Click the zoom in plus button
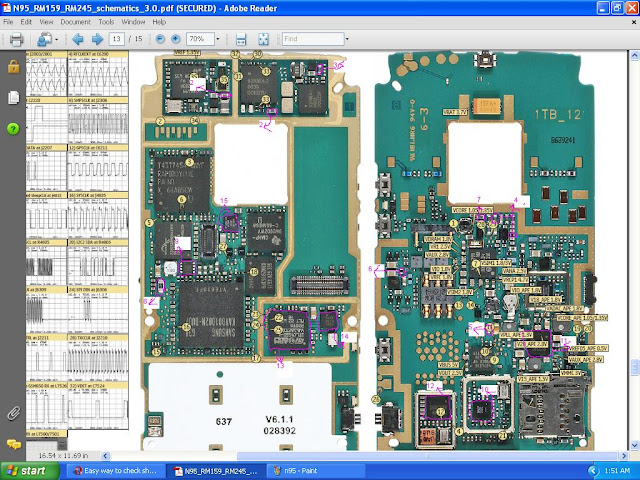640x480 pixels. coord(176,39)
